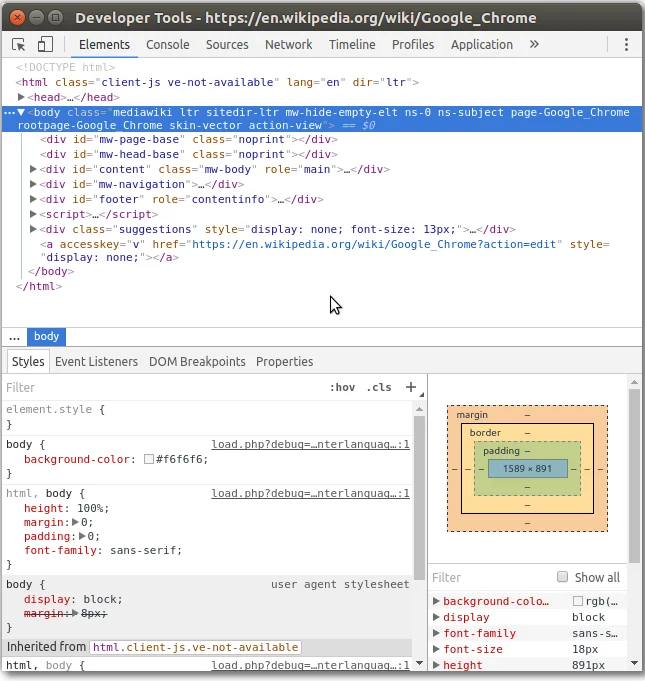Open the load.php source link for body rule
This screenshot has height=681, width=645.
click(x=310, y=444)
